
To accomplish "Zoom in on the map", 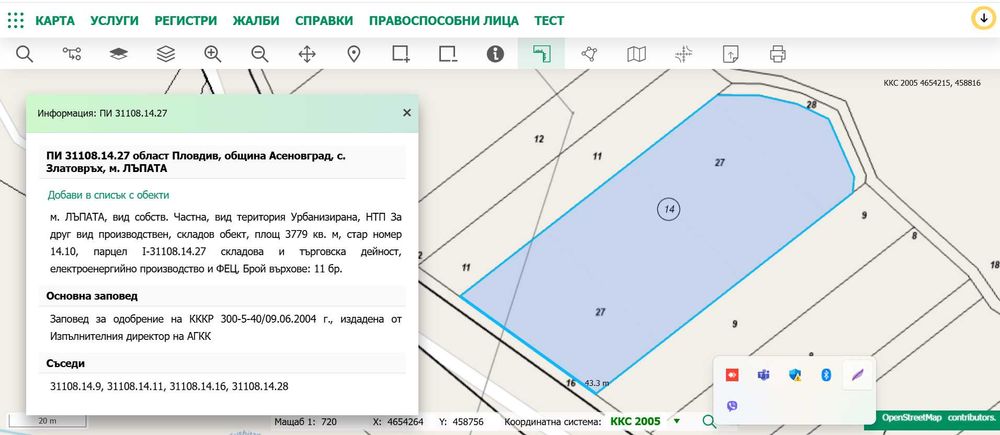I will click(x=213, y=54).
